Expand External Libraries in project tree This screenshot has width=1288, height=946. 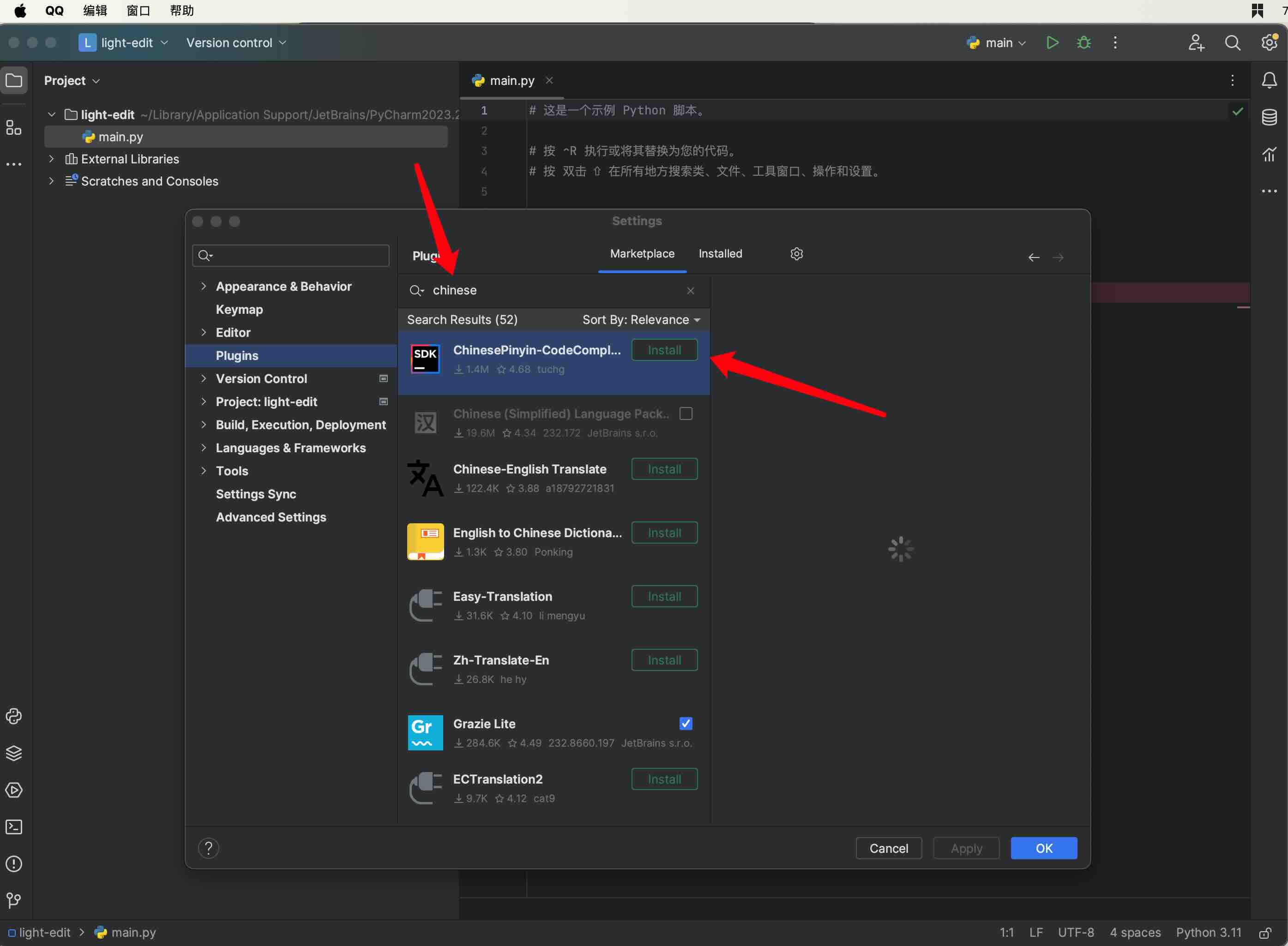click(51, 159)
